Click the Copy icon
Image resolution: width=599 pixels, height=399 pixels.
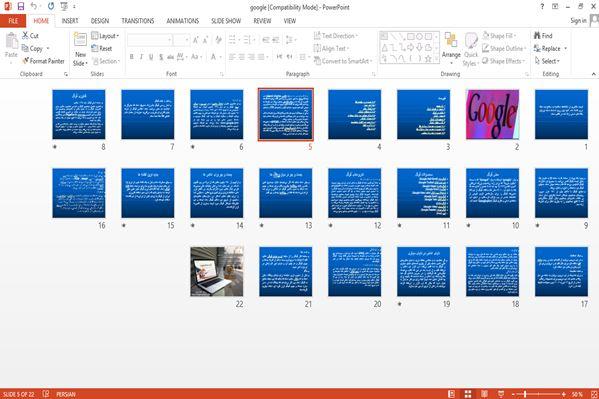(x=25, y=49)
